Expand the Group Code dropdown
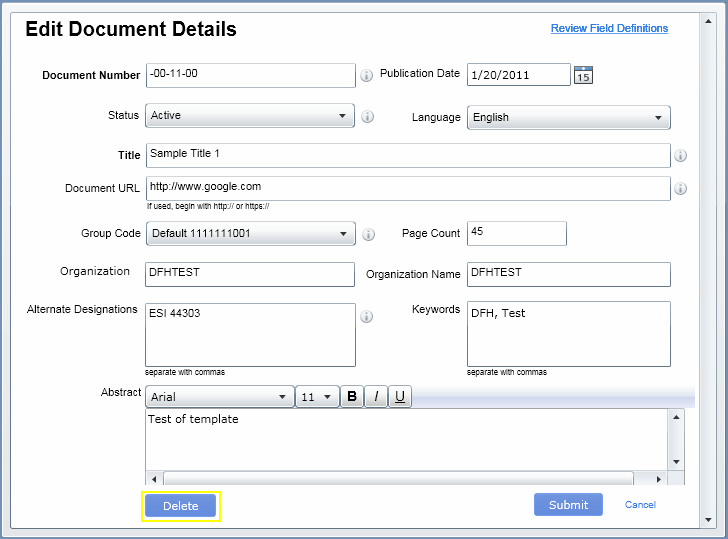Image resolution: width=728 pixels, height=539 pixels. [x=250, y=234]
